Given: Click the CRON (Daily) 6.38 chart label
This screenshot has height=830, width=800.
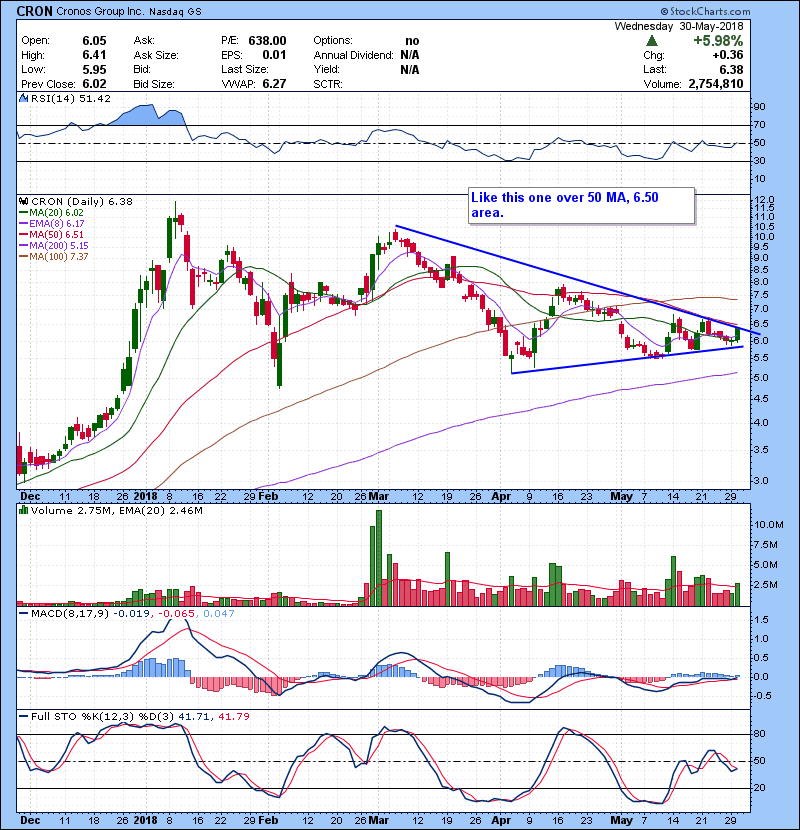Looking at the screenshot, I should tap(82, 201).
